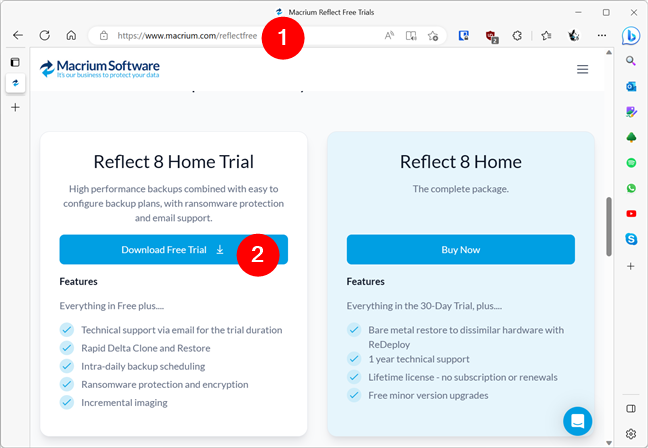The image size is (648, 448).
Task: Open YouTube in the sidebar
Action: click(631, 214)
